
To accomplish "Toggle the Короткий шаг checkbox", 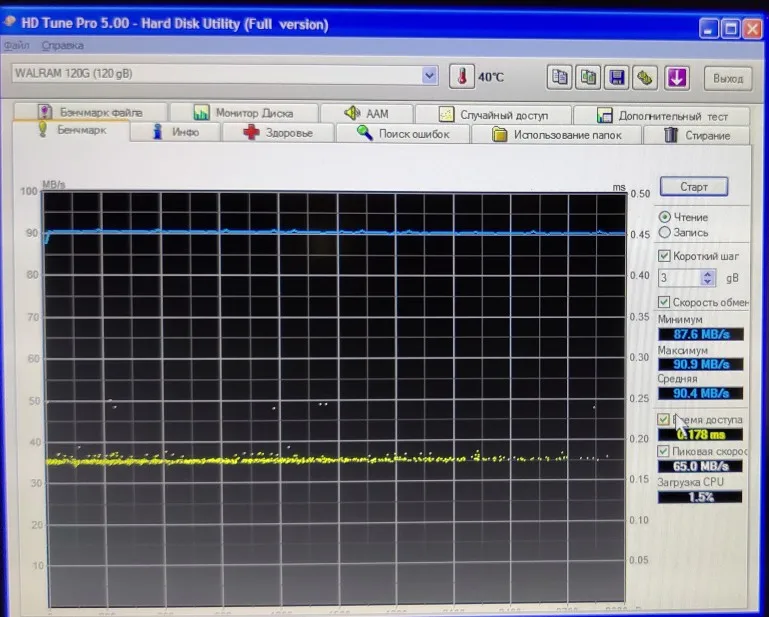I will pos(665,256).
